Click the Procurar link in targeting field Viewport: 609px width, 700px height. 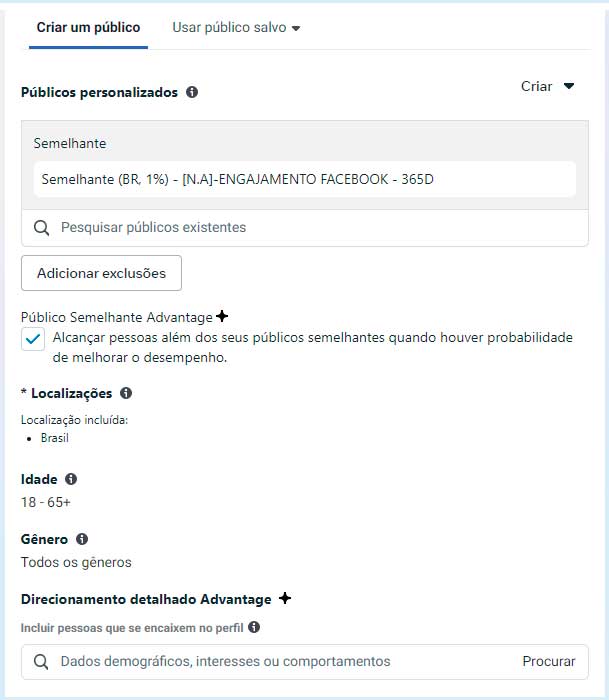[x=549, y=661]
